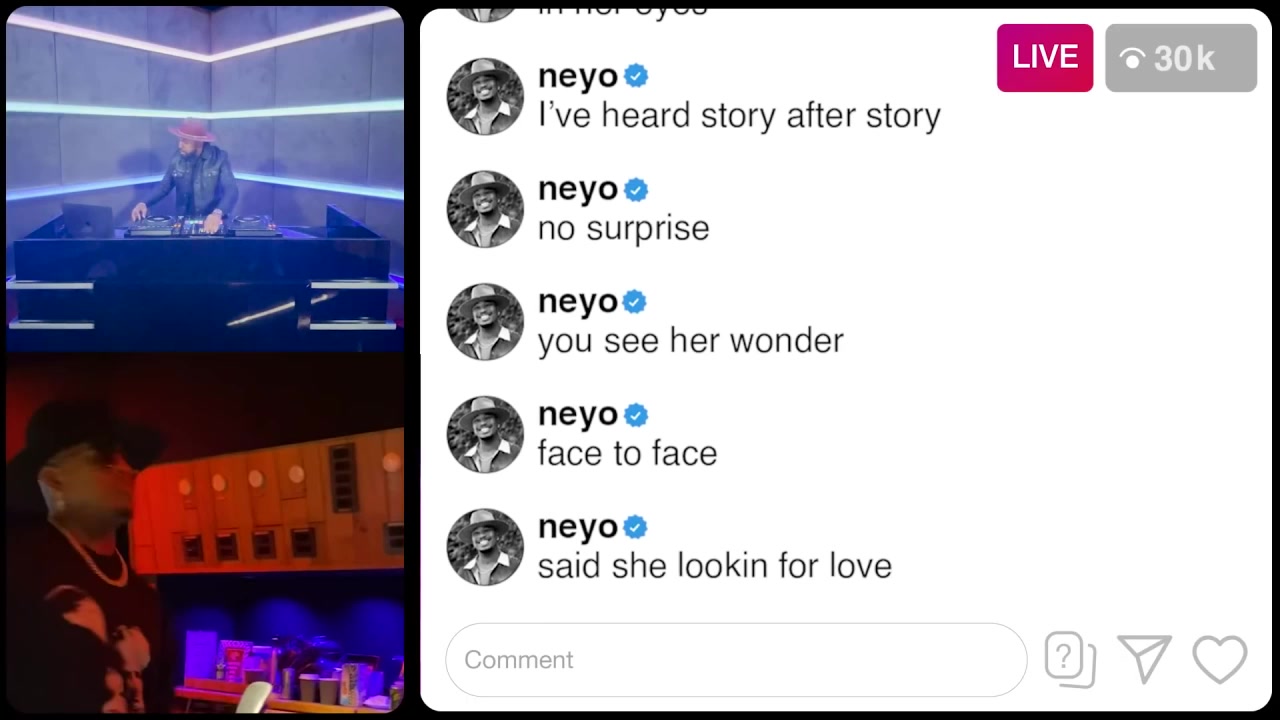Click the neyo avatar beside 'face to face'
This screenshot has height=720, width=1280.
[485, 434]
